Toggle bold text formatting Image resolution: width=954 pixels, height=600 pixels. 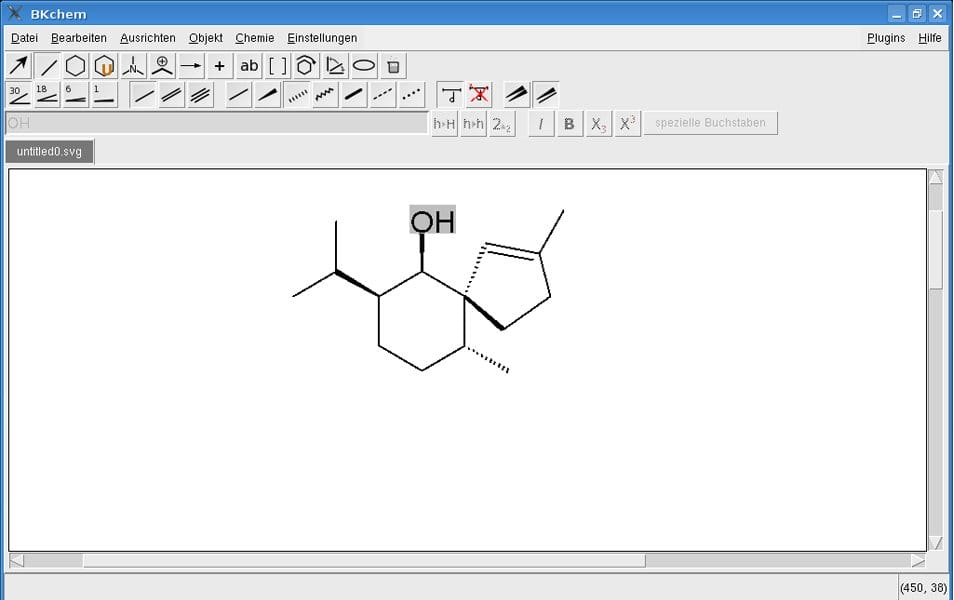[568, 123]
